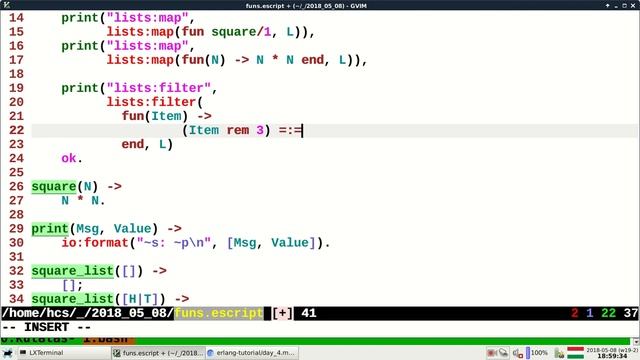Click the muted volume tray icon
Image resolution: width=640 pixels, height=360 pixels.
518,353
